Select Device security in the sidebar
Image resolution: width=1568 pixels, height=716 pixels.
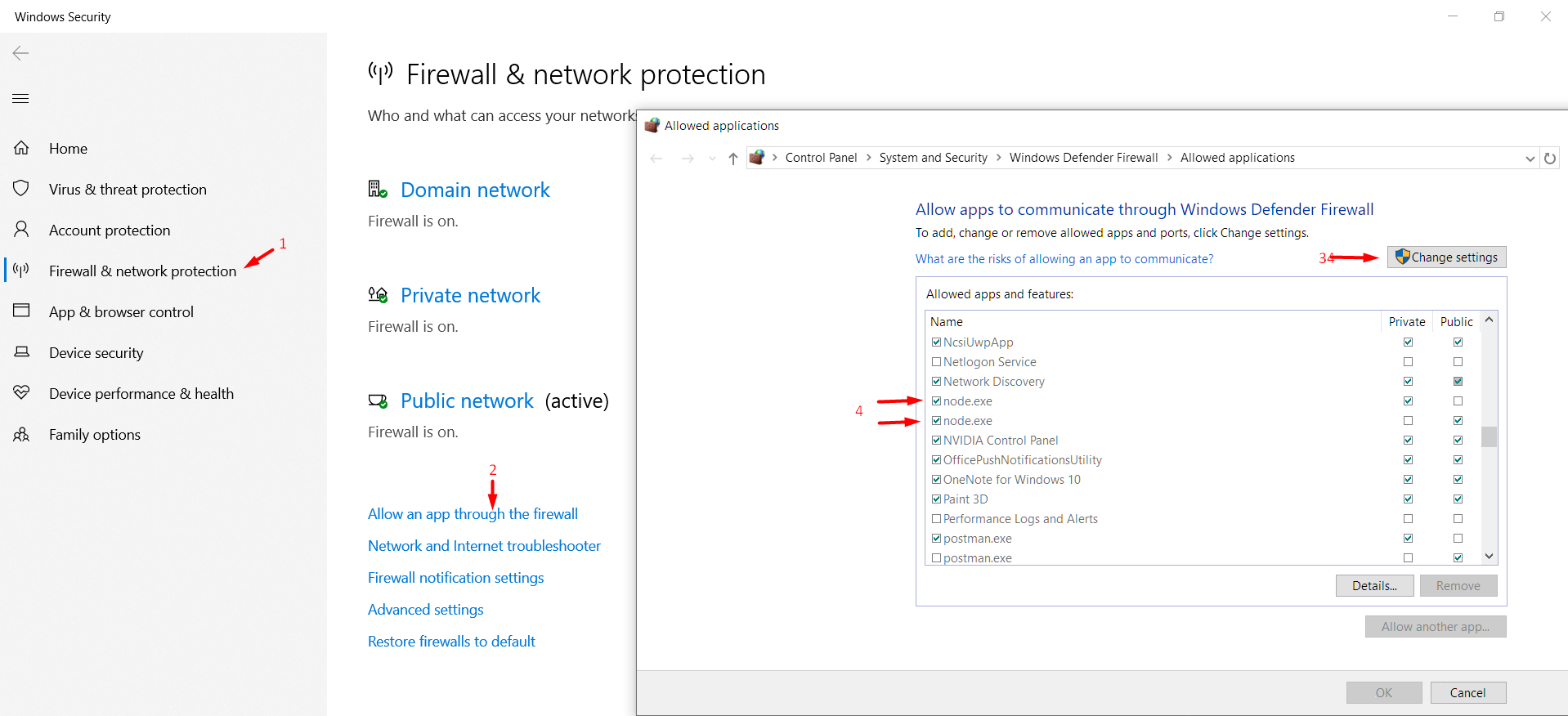point(96,352)
